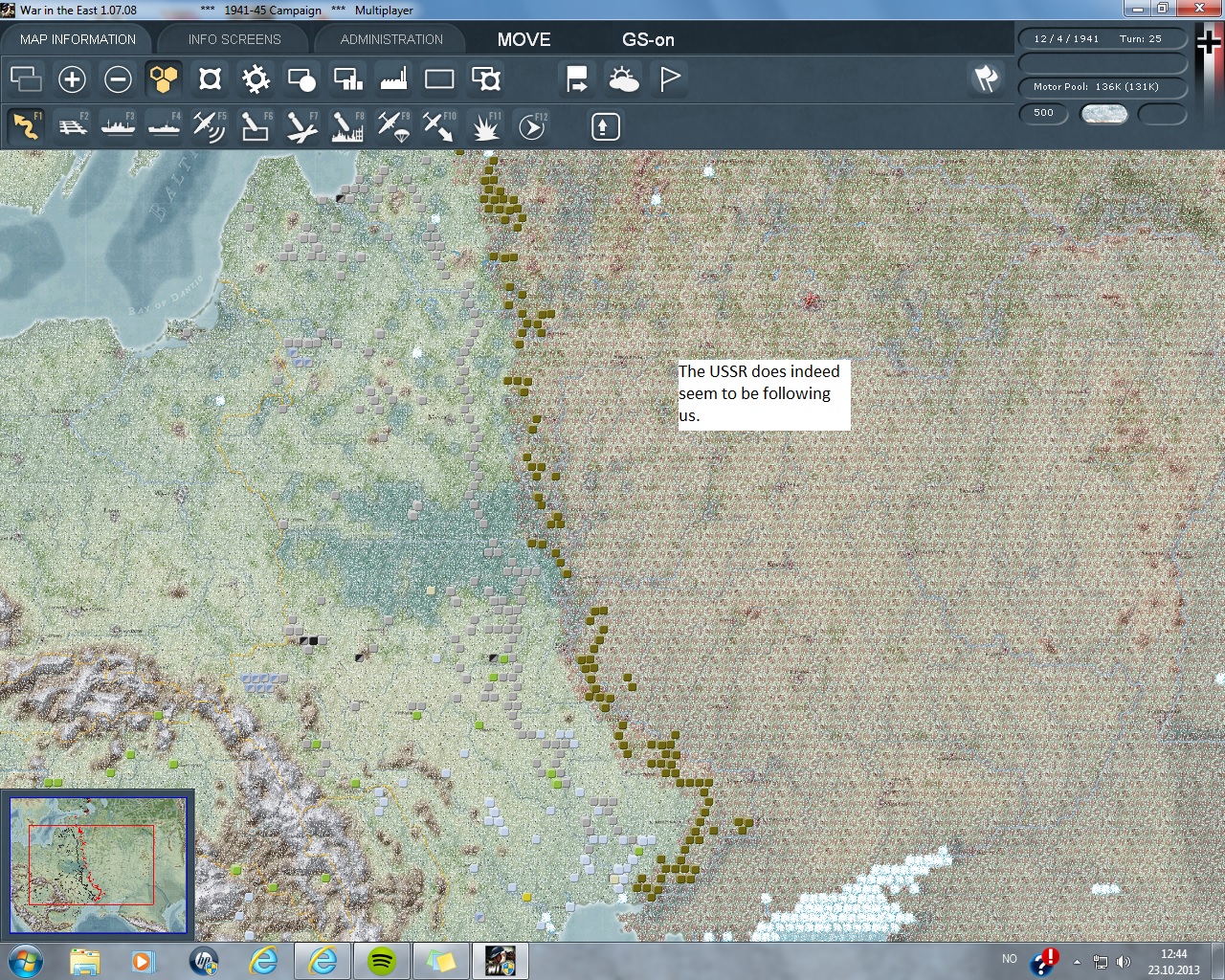Click the minimap in bottom-left corner
The image size is (1225, 980).
98,864
